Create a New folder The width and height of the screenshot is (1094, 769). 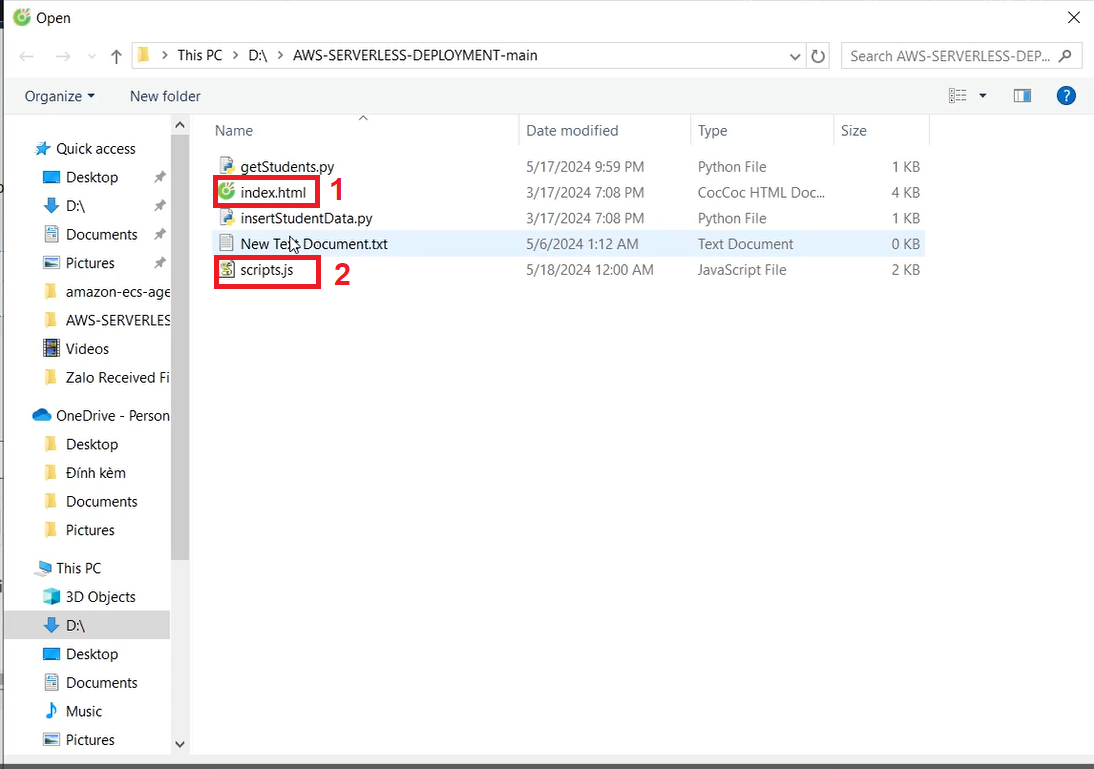164,96
